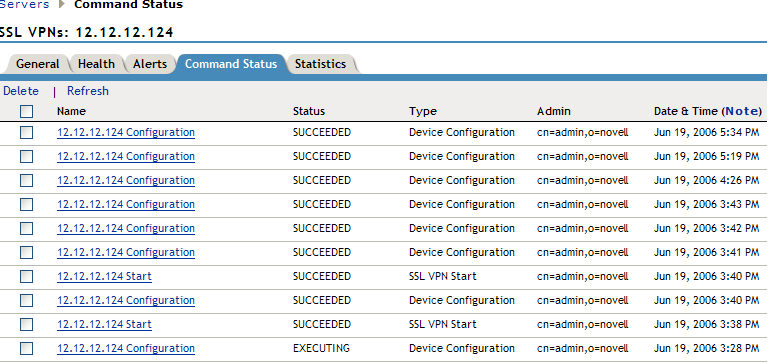Check the box for the 3:43 PM Configuration row
Viewport: 768px width, 362px height.
(26, 204)
